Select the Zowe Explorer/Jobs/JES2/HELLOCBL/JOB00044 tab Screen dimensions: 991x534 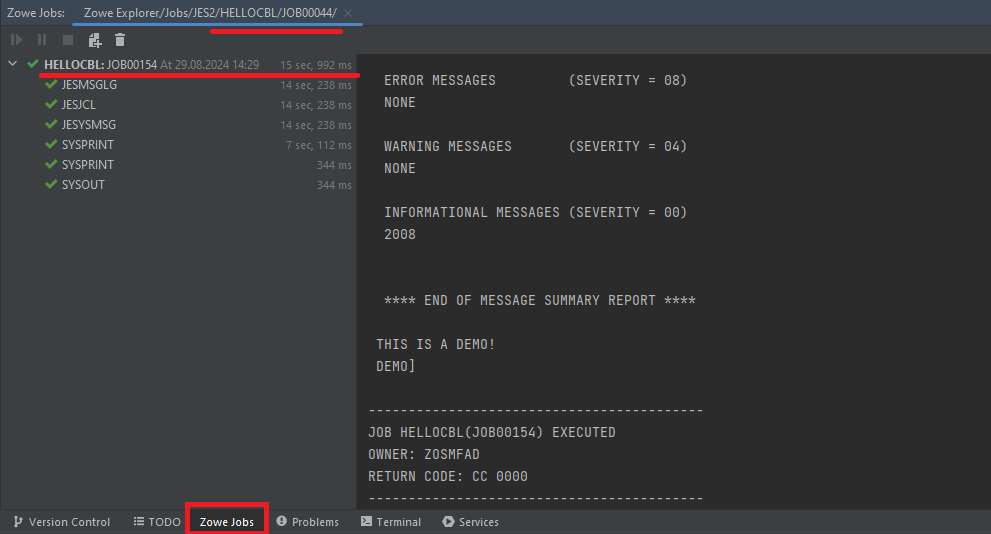[210, 13]
